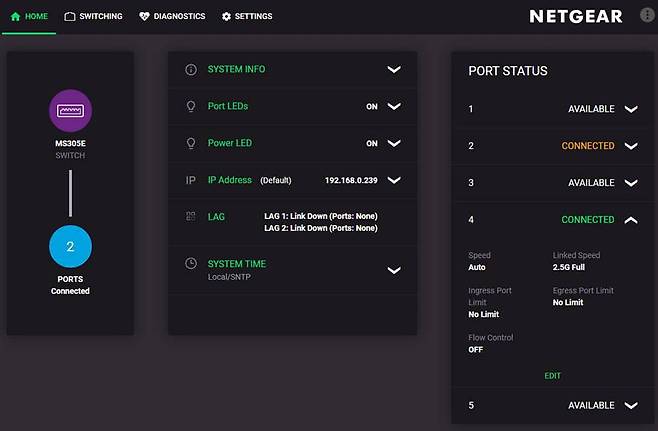Click the System Info circle icon
The image size is (658, 431).
pyautogui.click(x=191, y=70)
